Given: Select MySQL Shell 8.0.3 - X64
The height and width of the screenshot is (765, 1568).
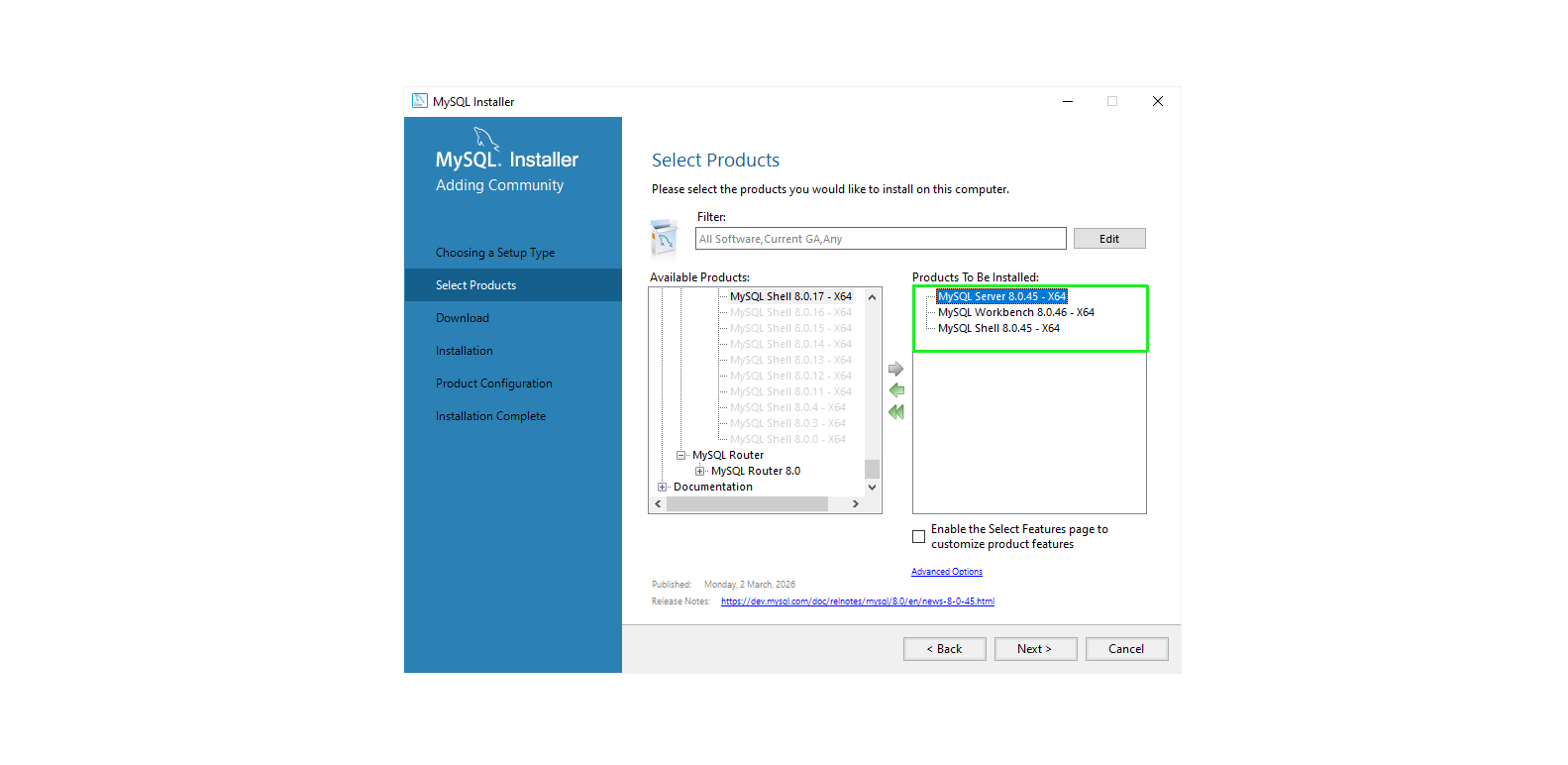Looking at the screenshot, I should (787, 423).
